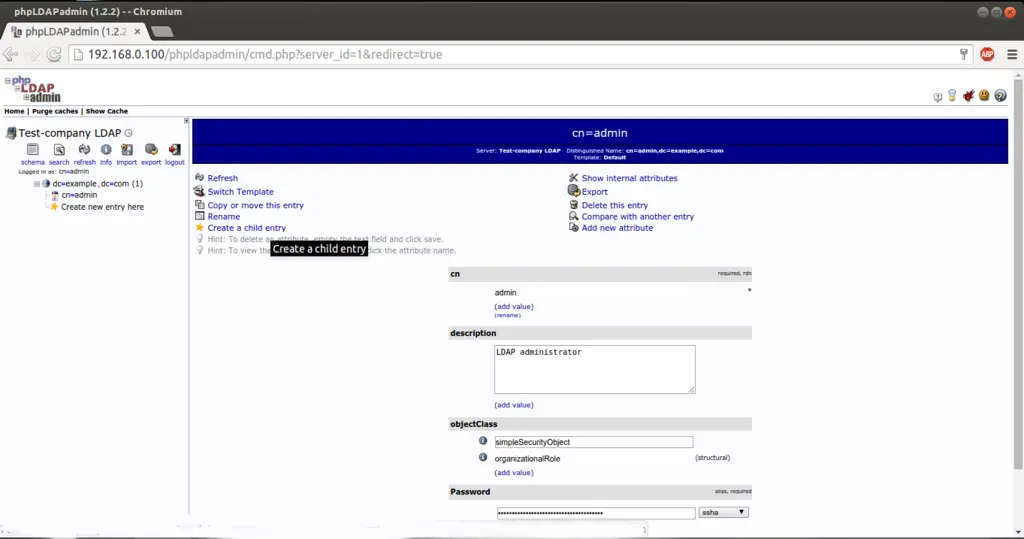Log out using the logout icon
This screenshot has width=1024, height=539.
175,150
